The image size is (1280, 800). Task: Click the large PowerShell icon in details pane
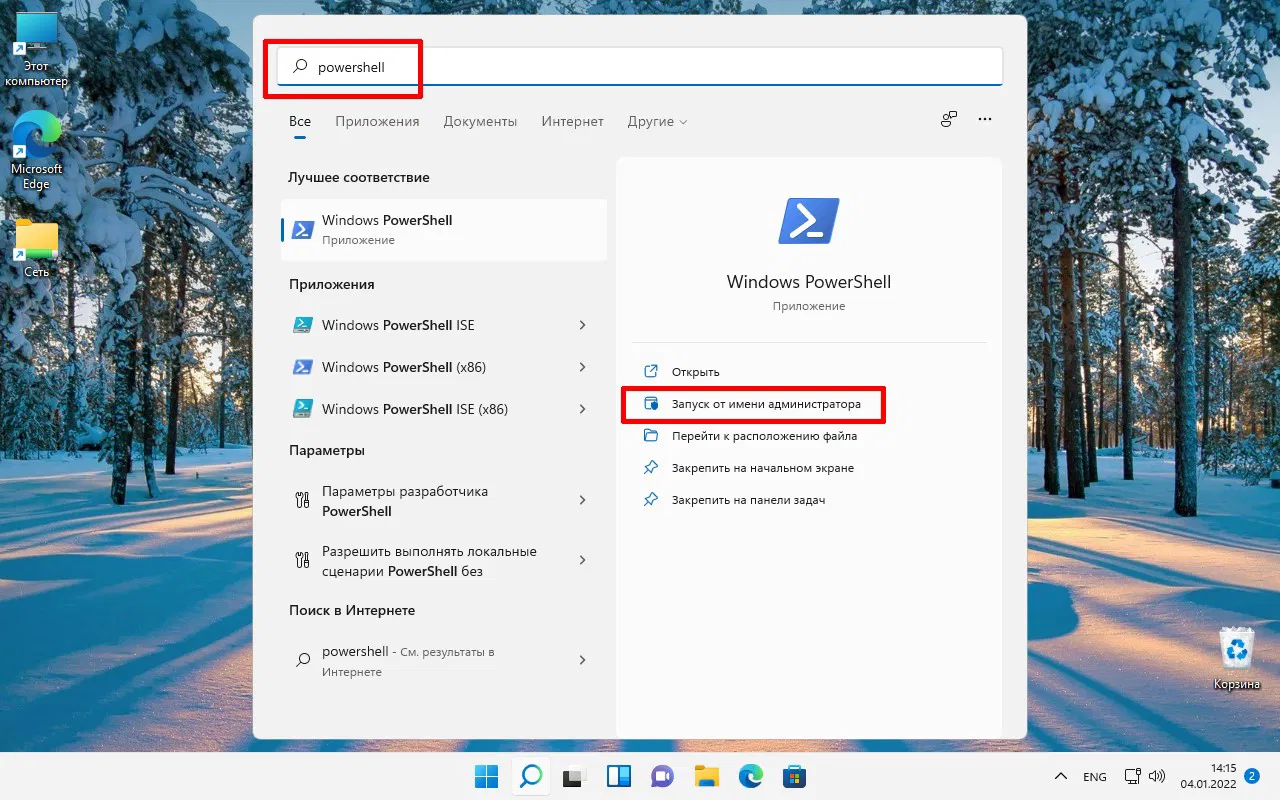809,221
